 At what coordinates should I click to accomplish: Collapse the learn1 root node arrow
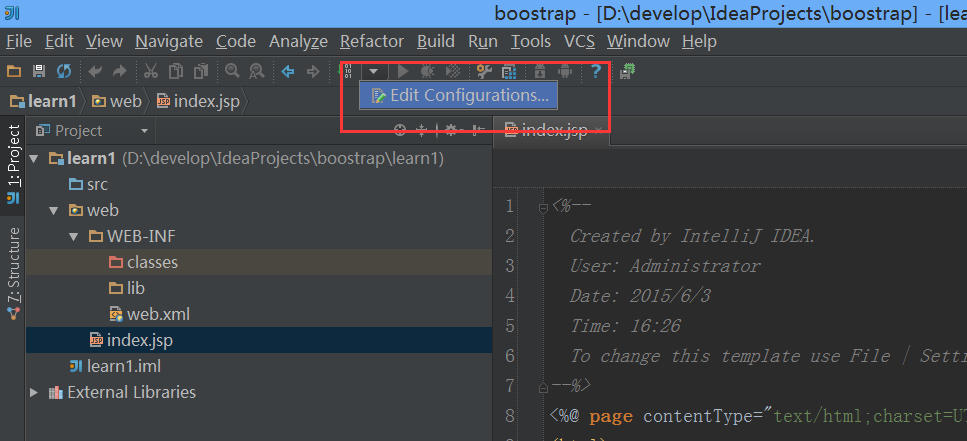33,159
